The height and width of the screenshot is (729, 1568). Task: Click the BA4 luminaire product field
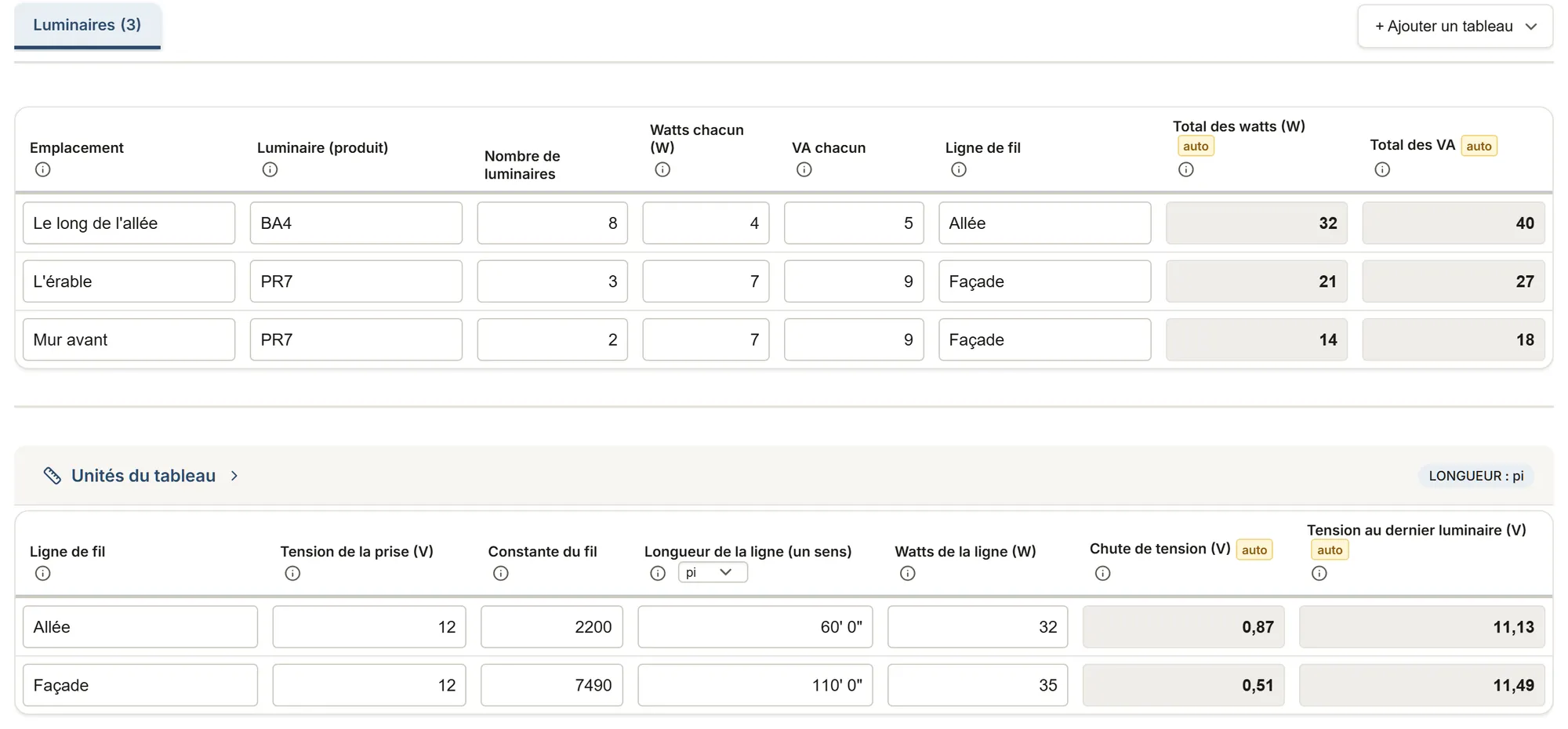[x=356, y=223]
